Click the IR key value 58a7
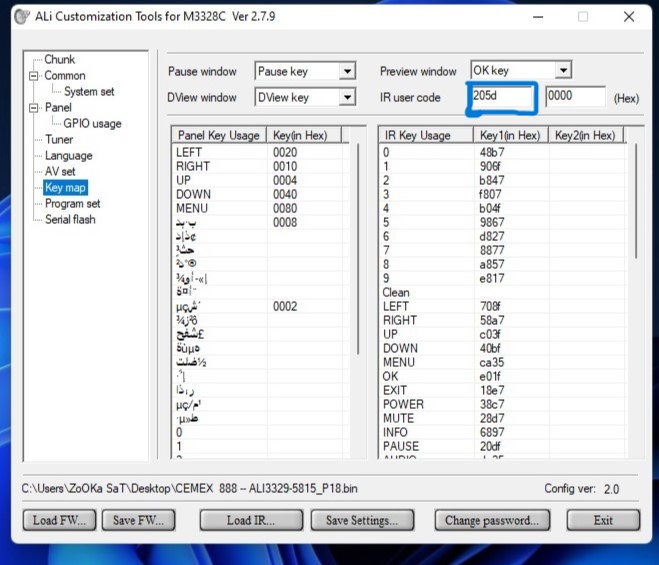Screen dimensions: 659x565 pyautogui.click(x=492, y=320)
